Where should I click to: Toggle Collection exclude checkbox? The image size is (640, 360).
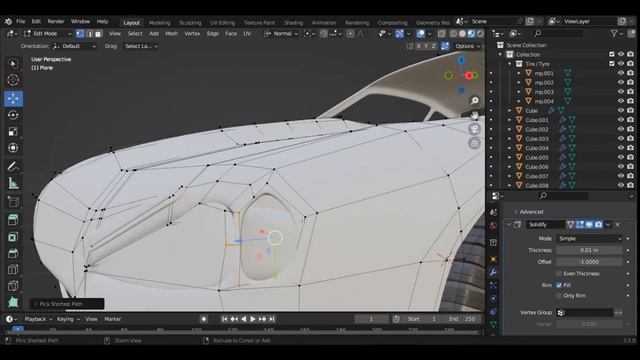pos(611,54)
